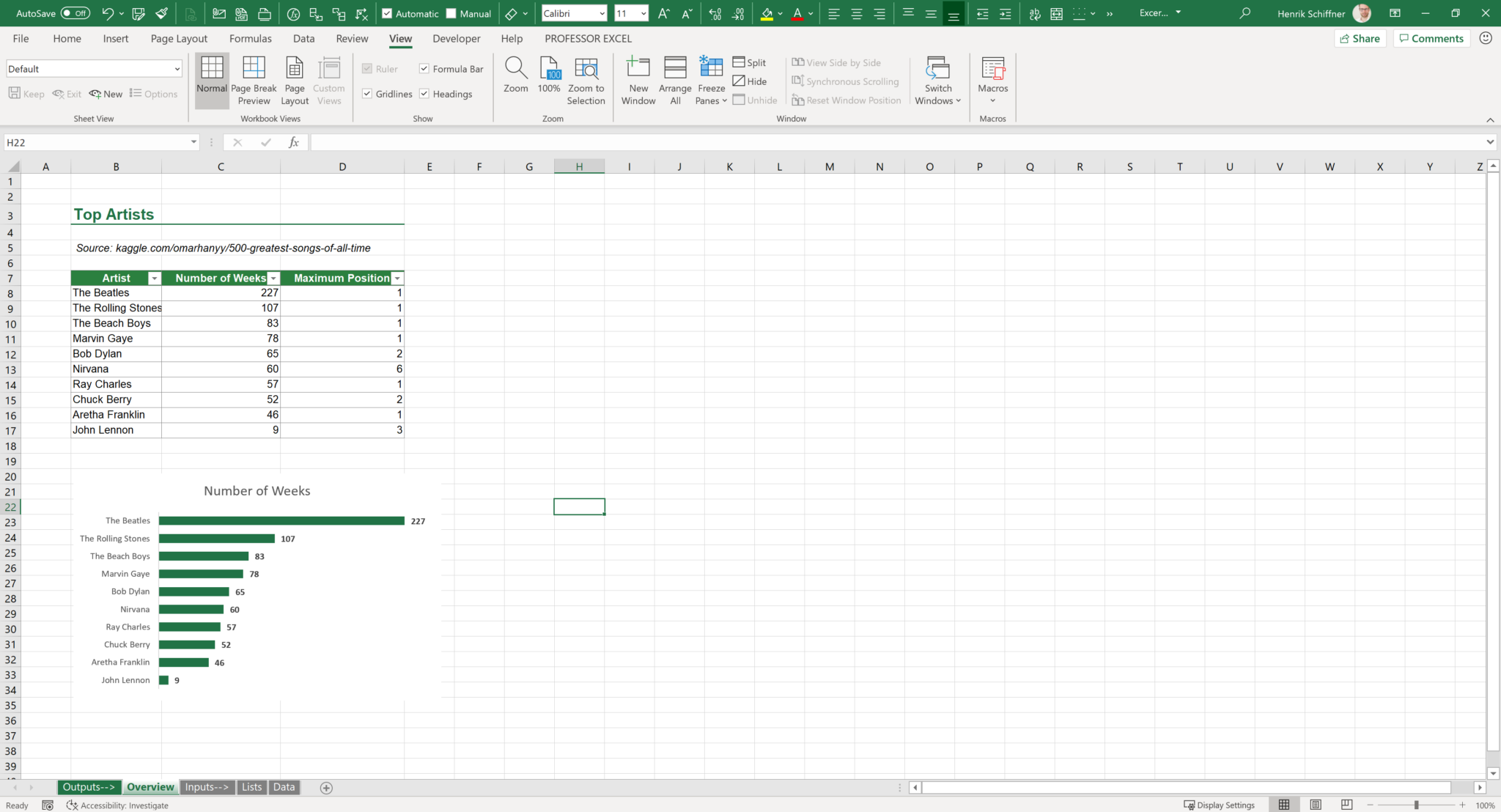Switch to Page Break Preview view
This screenshot has height=812, width=1501.
(x=254, y=79)
